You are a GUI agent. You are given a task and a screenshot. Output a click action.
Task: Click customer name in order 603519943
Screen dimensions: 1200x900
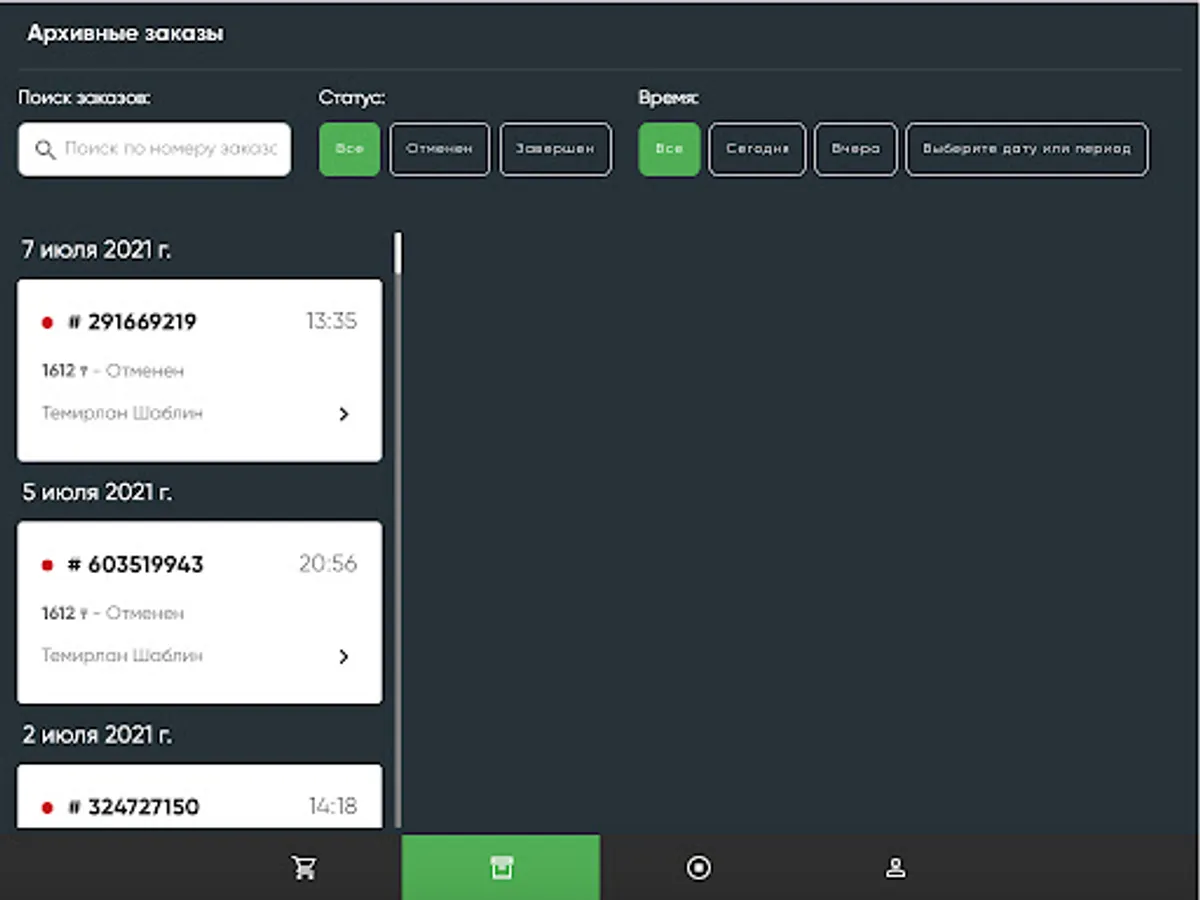(x=122, y=656)
